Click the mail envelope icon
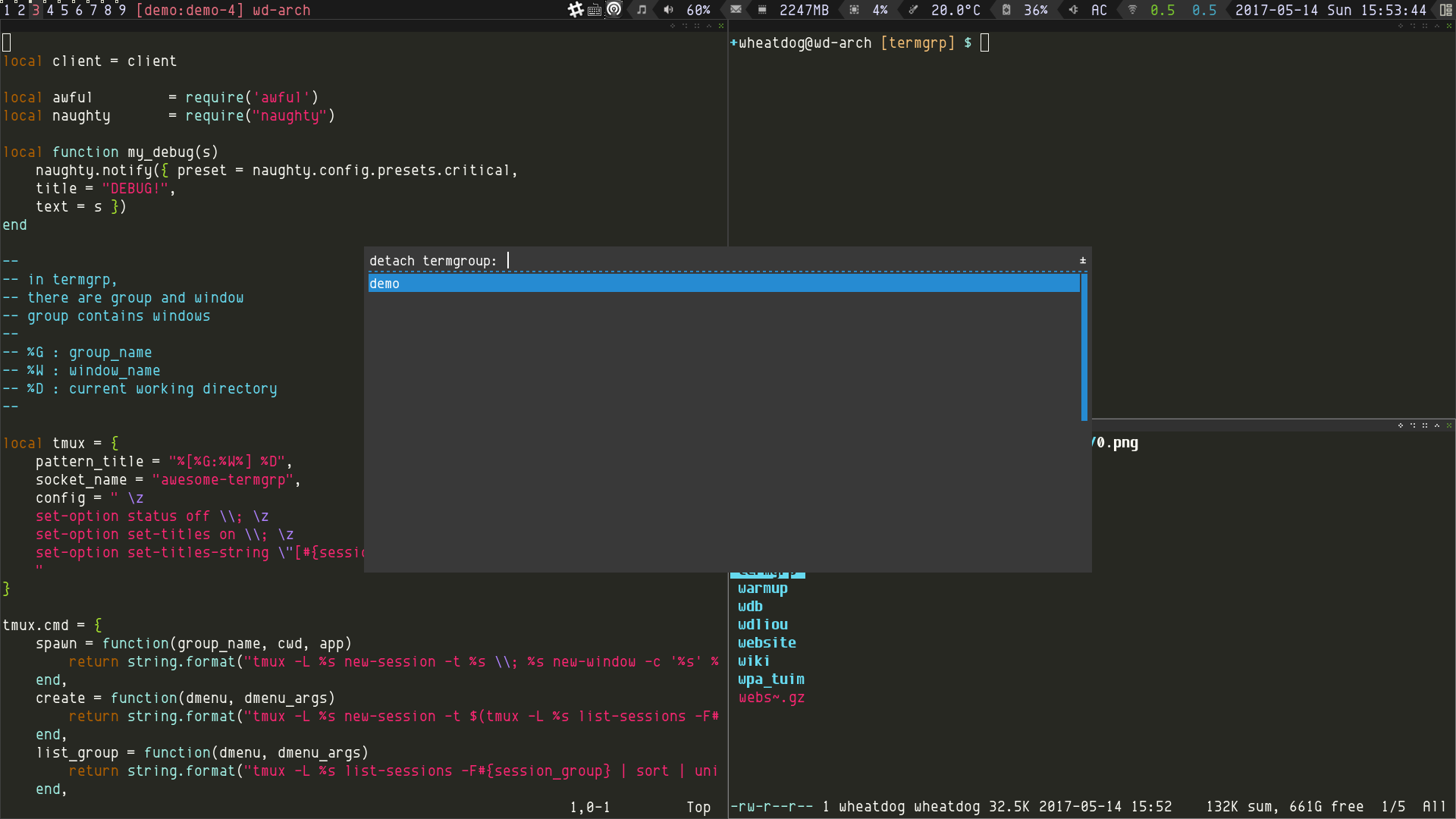The image size is (1456, 819). [736, 10]
